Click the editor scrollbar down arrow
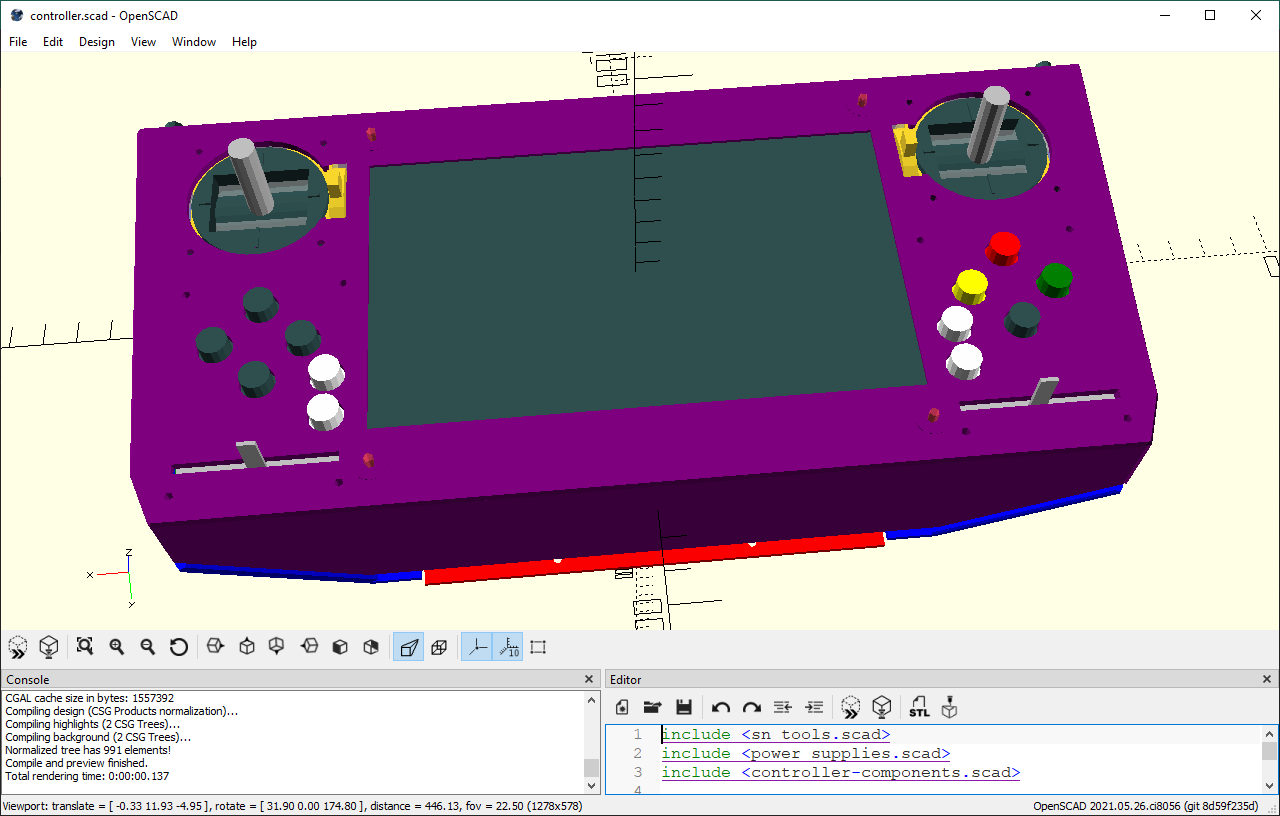This screenshot has height=816, width=1280. [x=1269, y=785]
